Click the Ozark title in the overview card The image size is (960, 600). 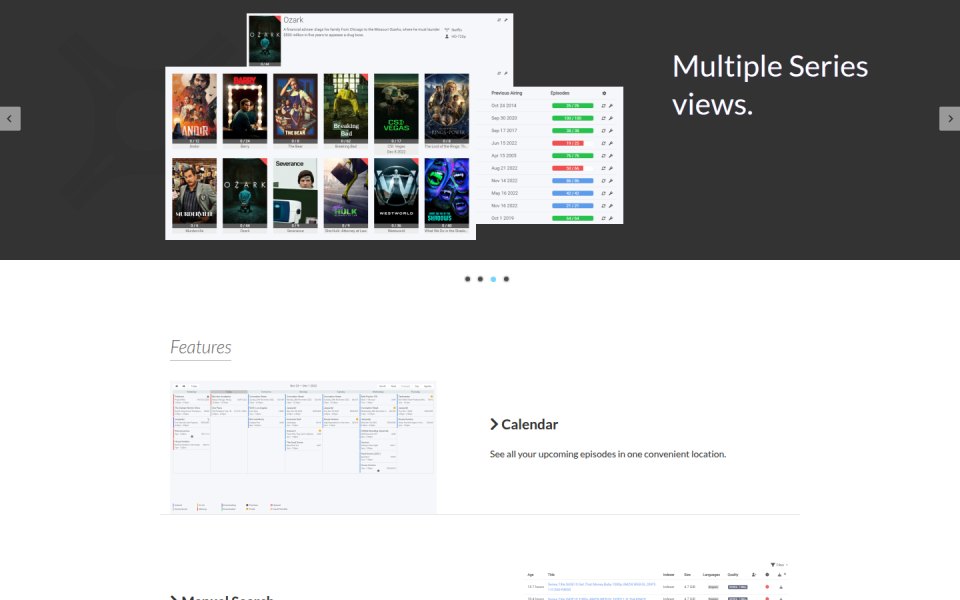pos(293,20)
